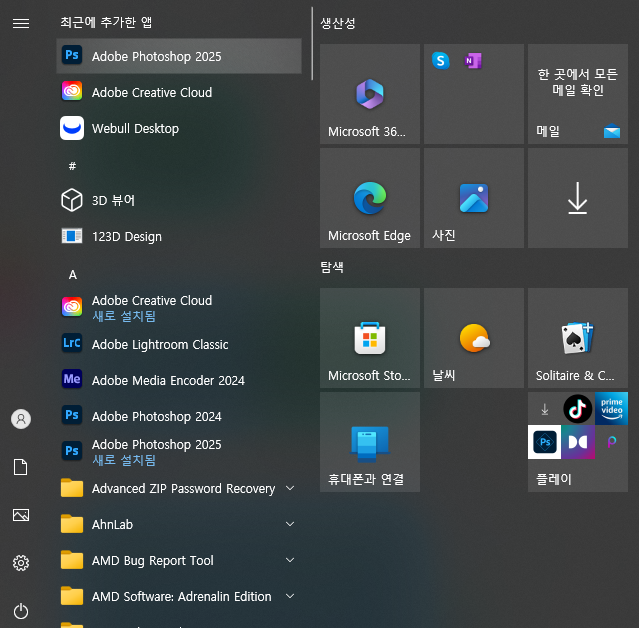Launch 123D Design
Viewport: 639px width, 628px height.
coord(179,236)
